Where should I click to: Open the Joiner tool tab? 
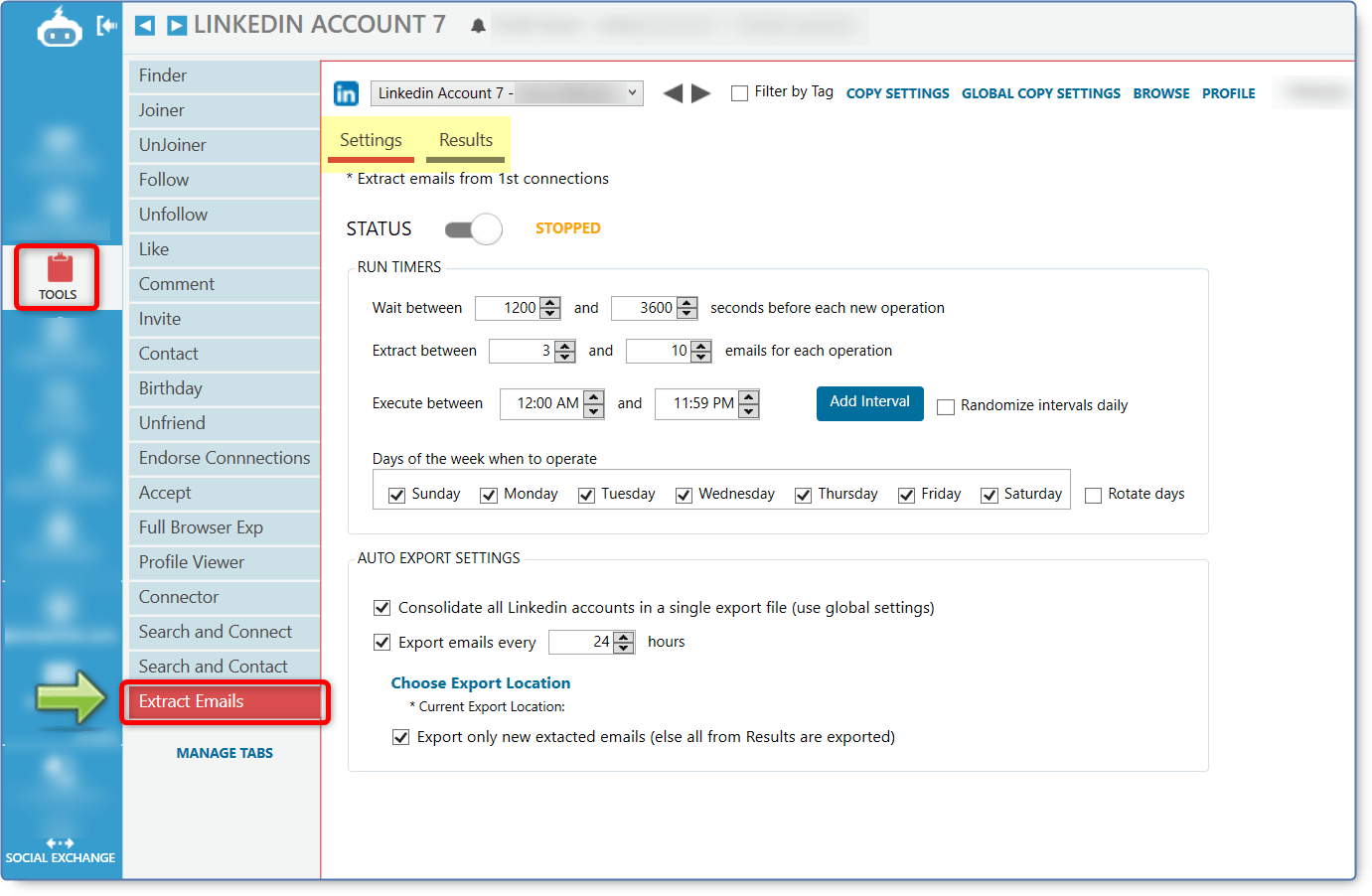pos(225,111)
